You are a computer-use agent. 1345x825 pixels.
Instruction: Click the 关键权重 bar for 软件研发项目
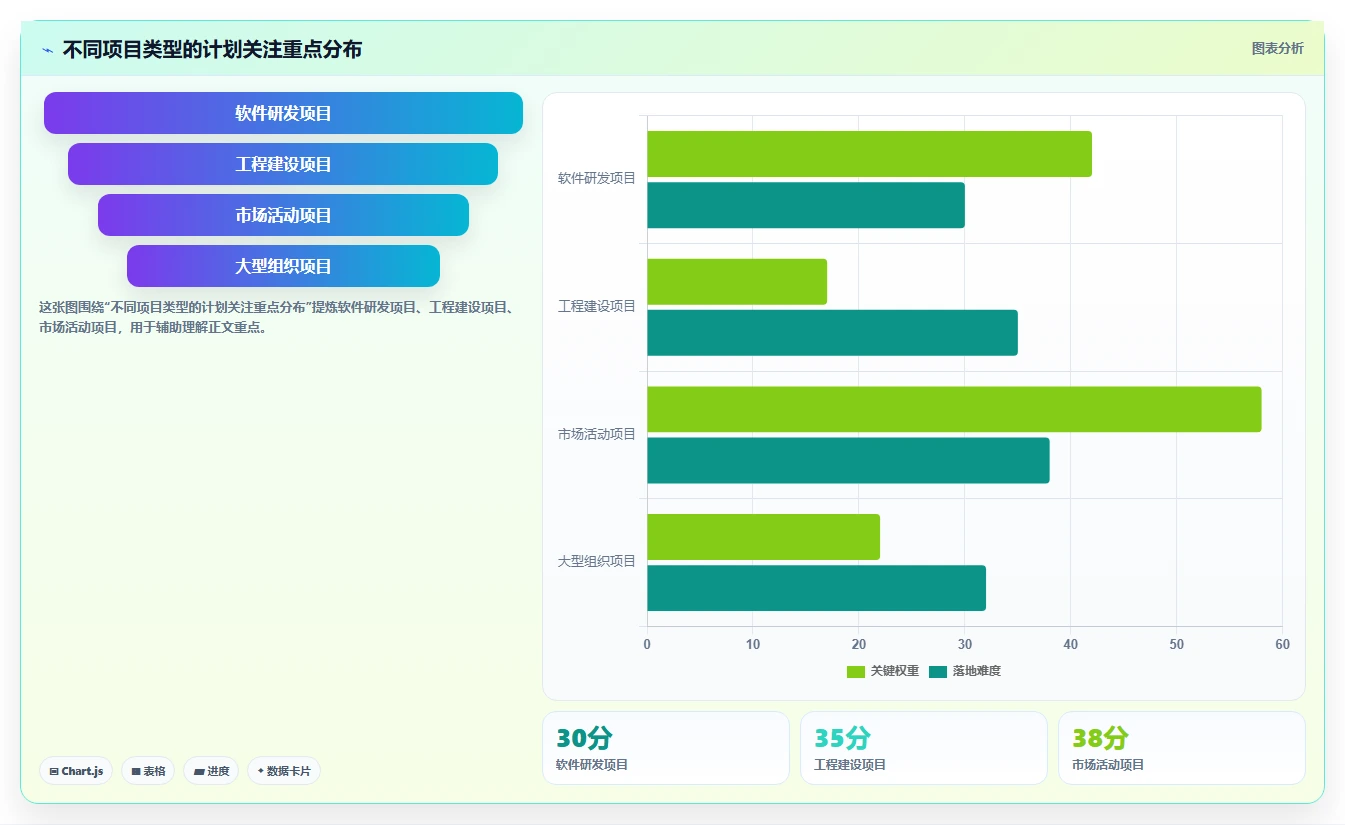tap(869, 154)
